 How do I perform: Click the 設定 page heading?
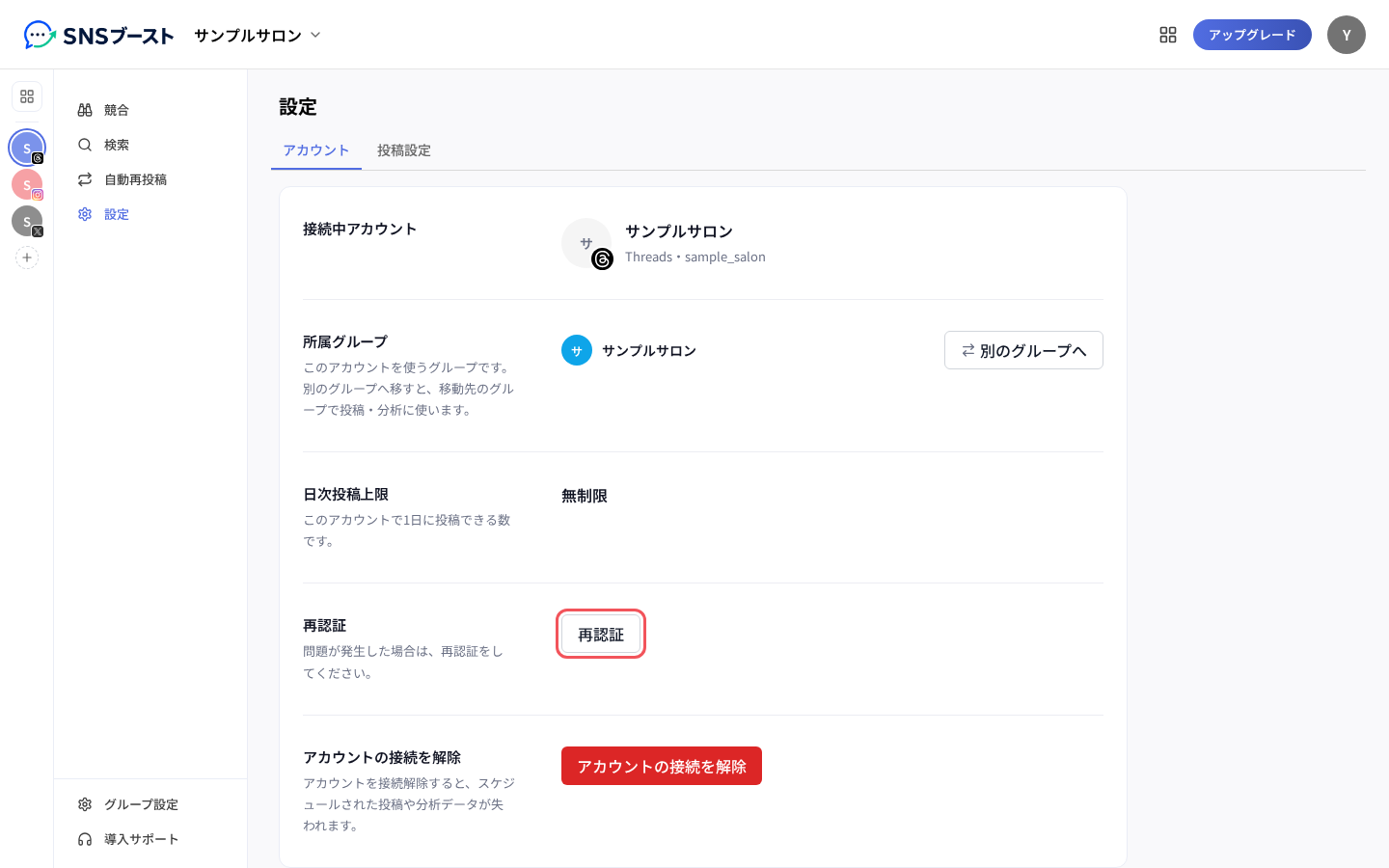(298, 107)
